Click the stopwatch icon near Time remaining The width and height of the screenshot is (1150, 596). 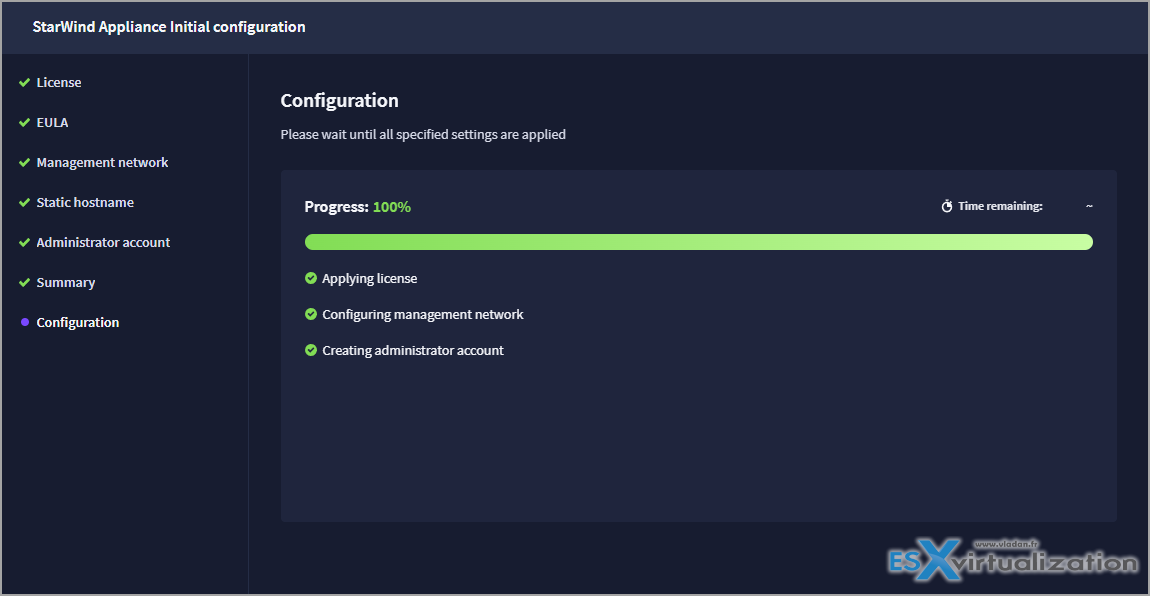tap(947, 207)
